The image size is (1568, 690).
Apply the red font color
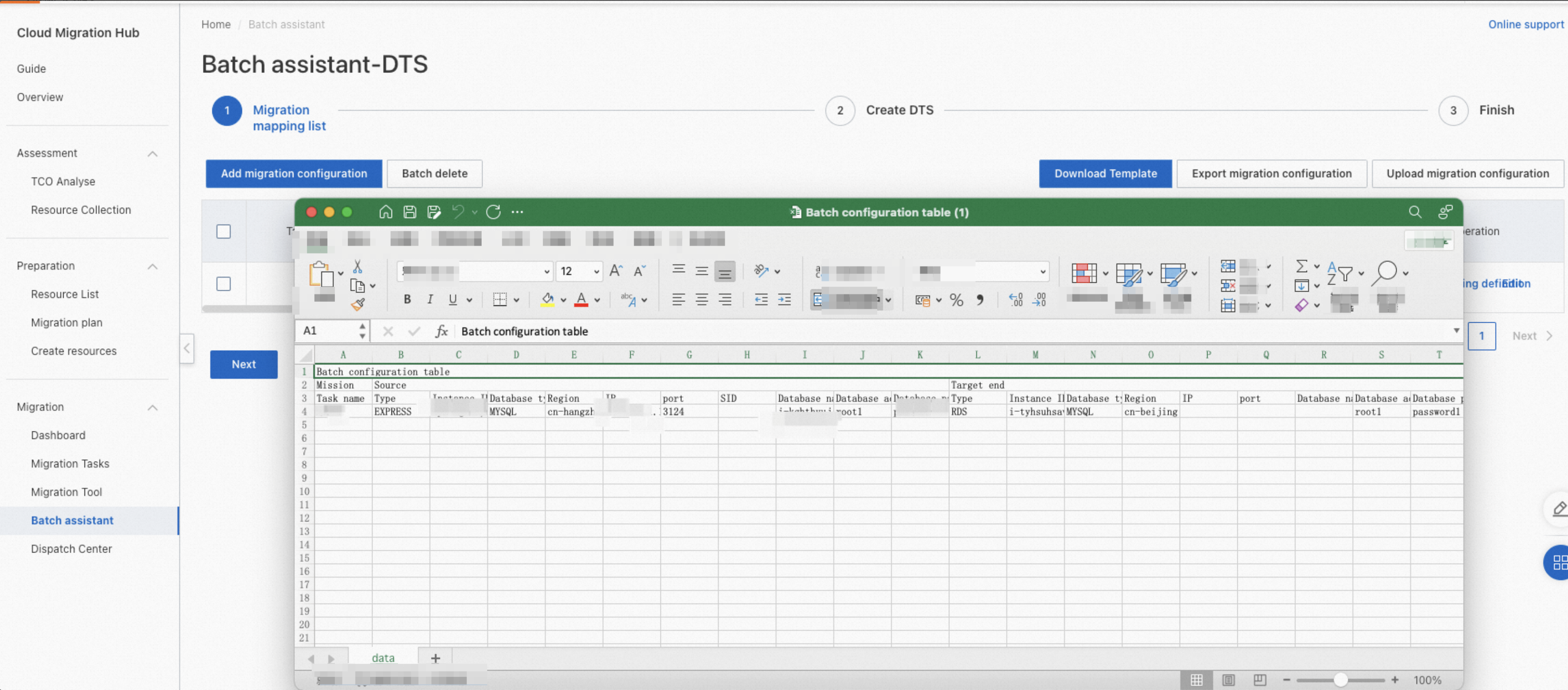(x=581, y=299)
